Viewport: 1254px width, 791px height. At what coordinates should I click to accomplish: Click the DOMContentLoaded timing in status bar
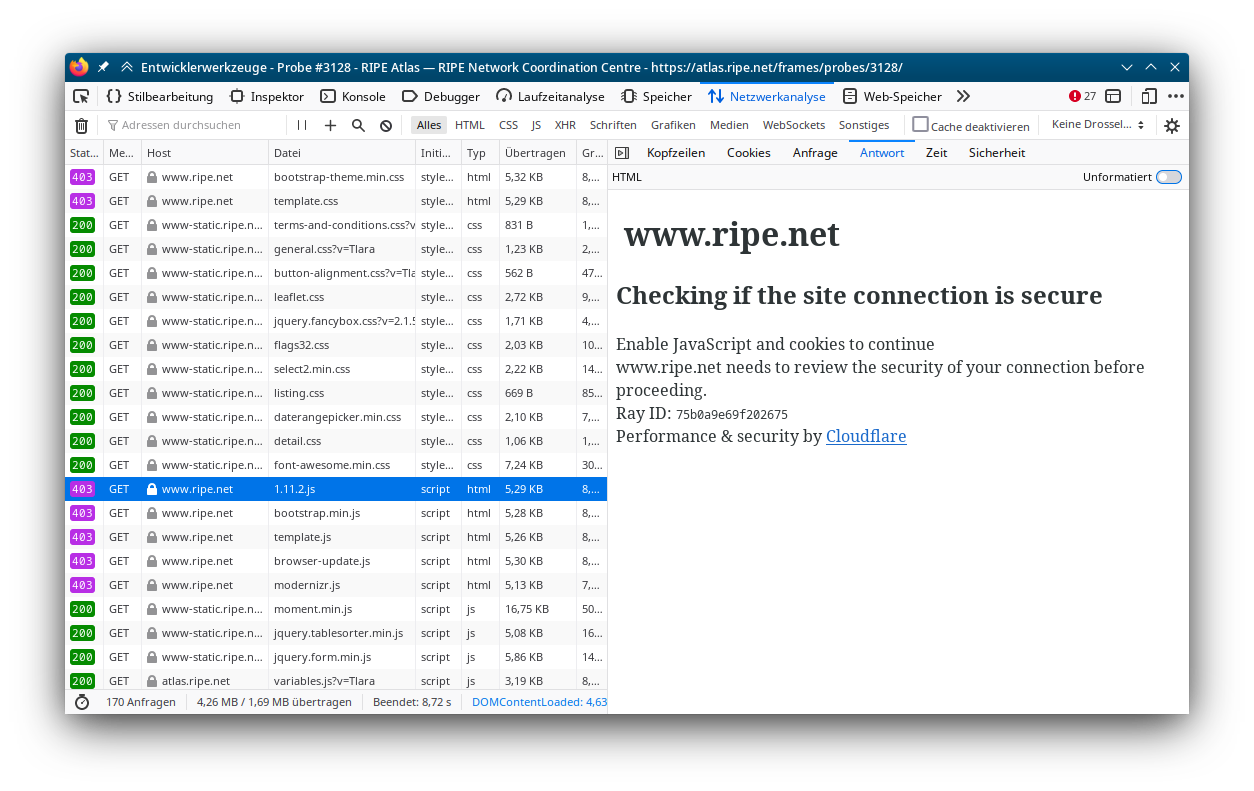[x=539, y=702]
